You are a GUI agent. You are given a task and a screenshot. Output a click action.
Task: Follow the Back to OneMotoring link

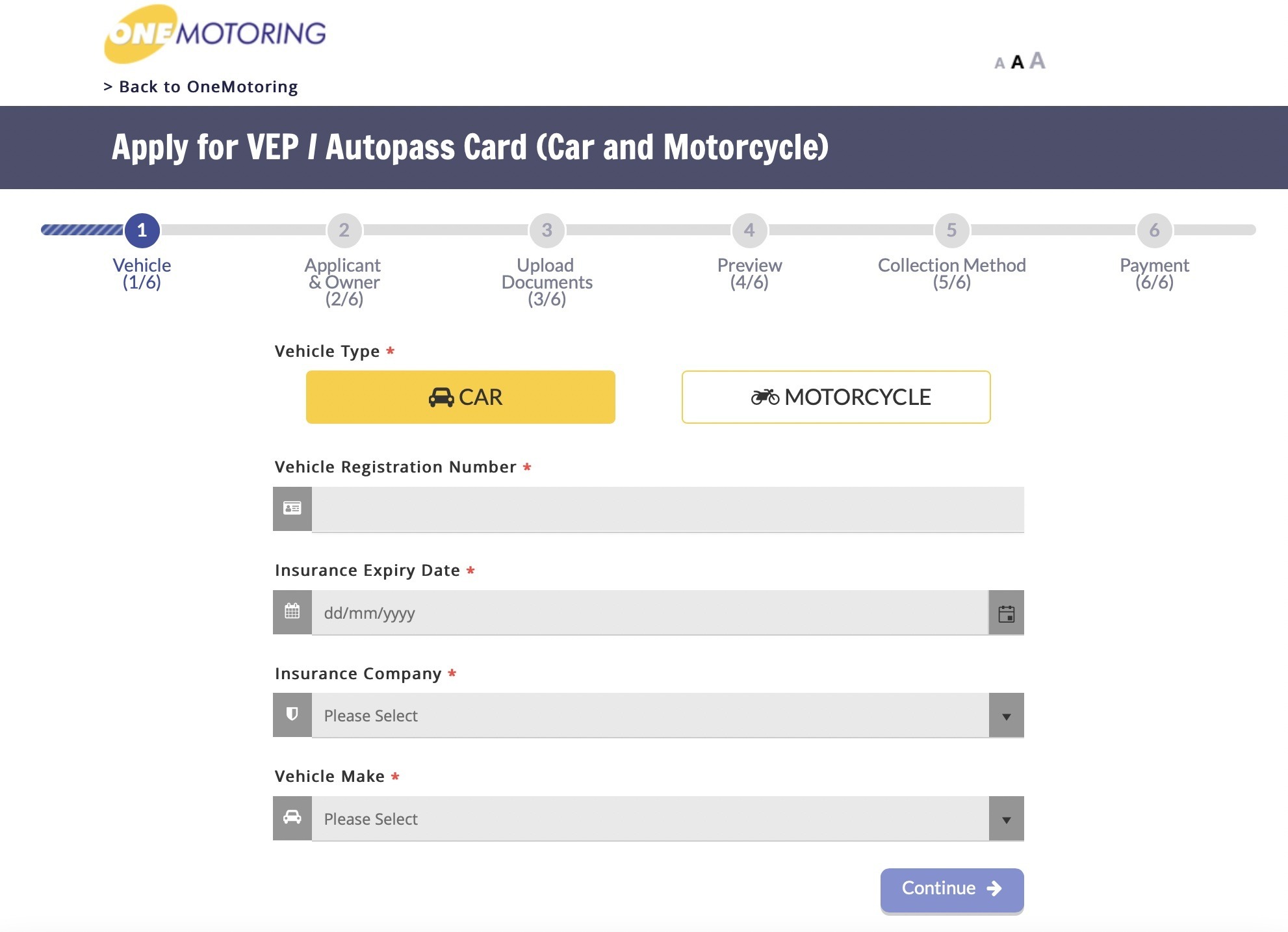click(200, 86)
